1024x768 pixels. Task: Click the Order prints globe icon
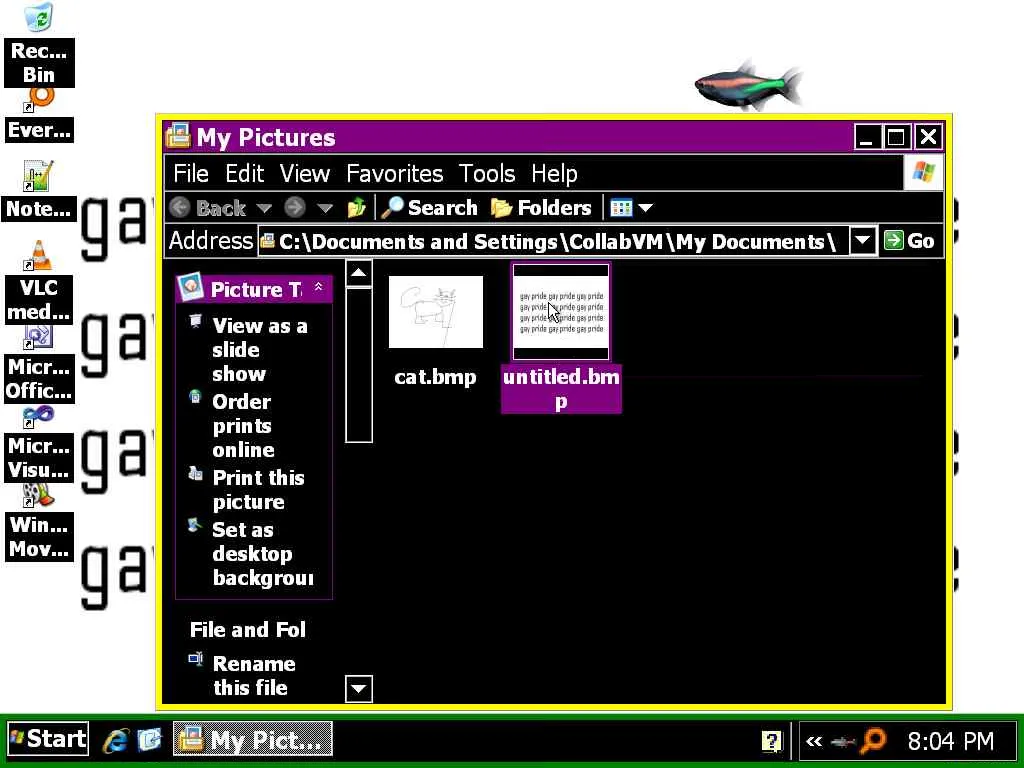(195, 396)
